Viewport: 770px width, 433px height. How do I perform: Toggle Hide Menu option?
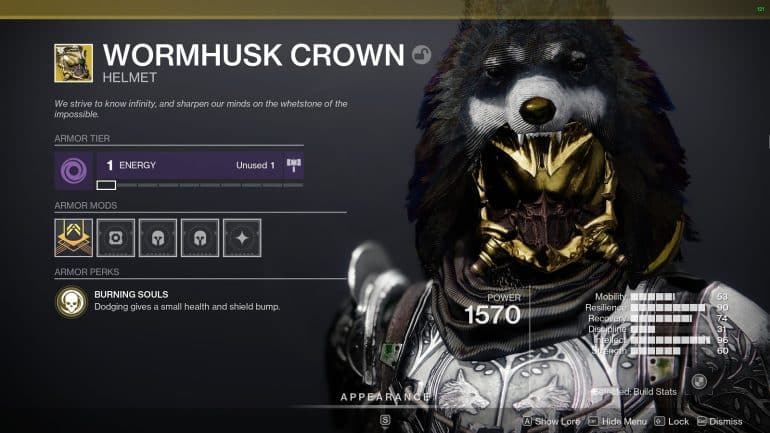point(618,421)
